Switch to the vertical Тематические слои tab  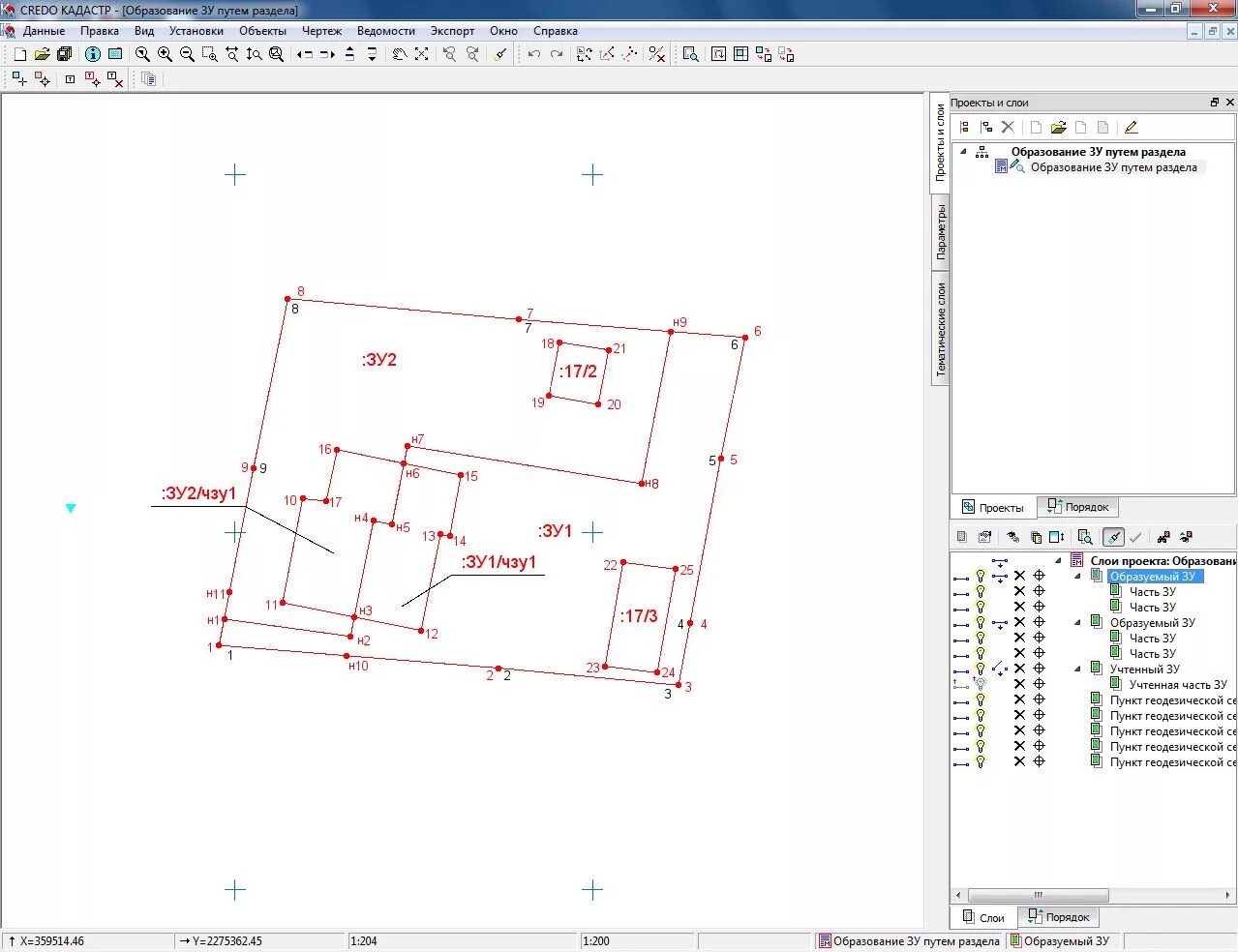[940, 329]
